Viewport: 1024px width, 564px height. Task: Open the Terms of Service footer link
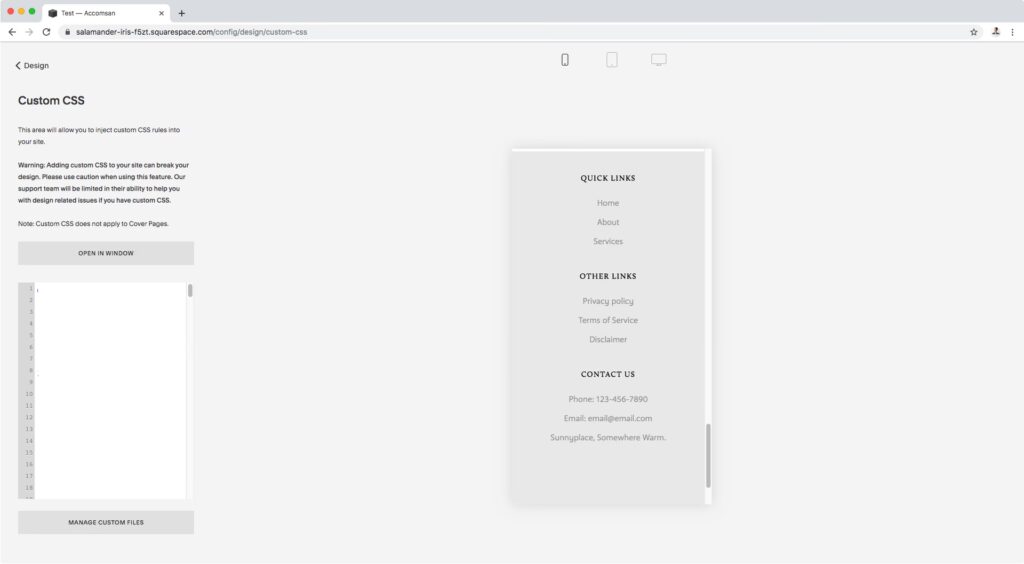point(608,320)
